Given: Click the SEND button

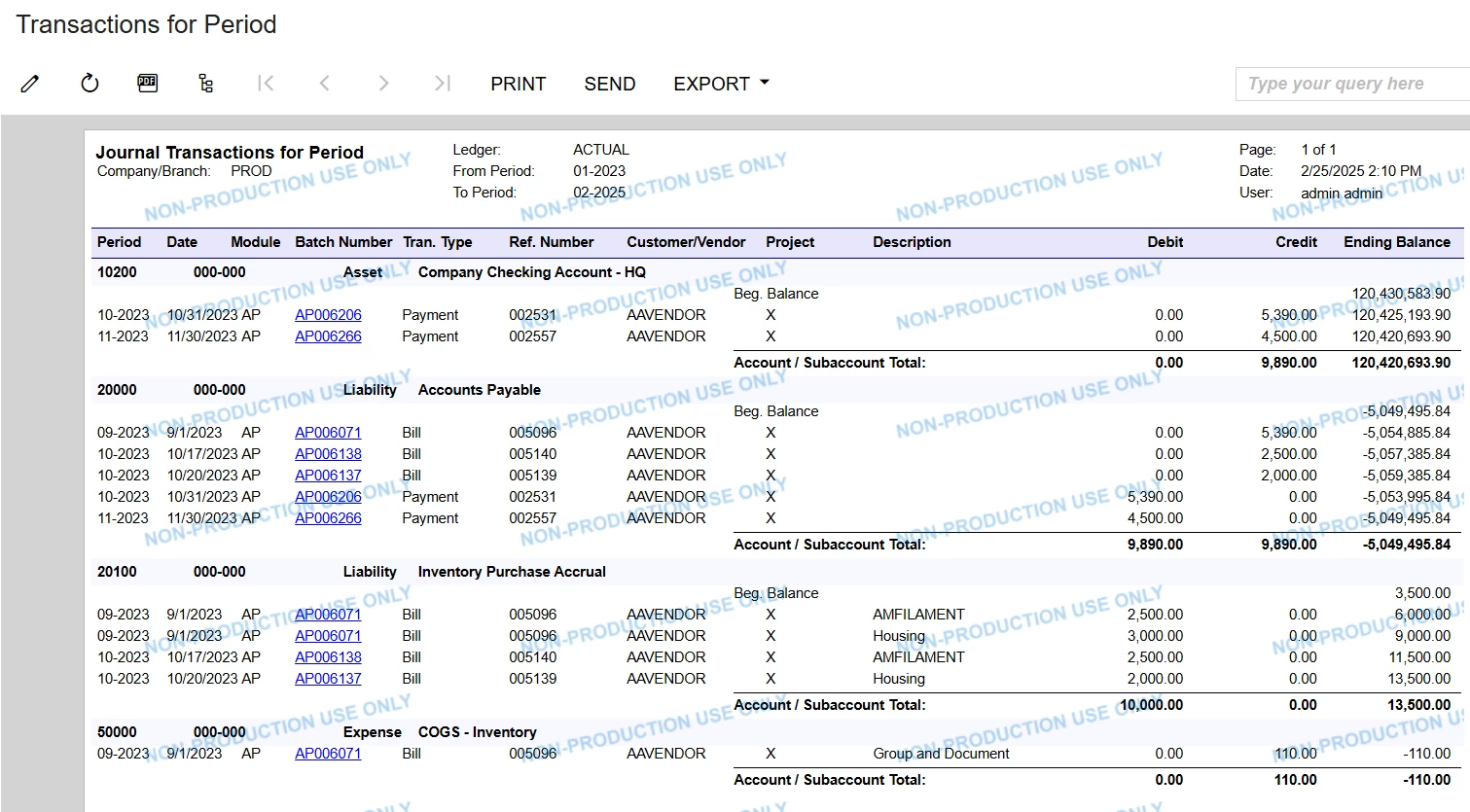Looking at the screenshot, I should pos(610,84).
